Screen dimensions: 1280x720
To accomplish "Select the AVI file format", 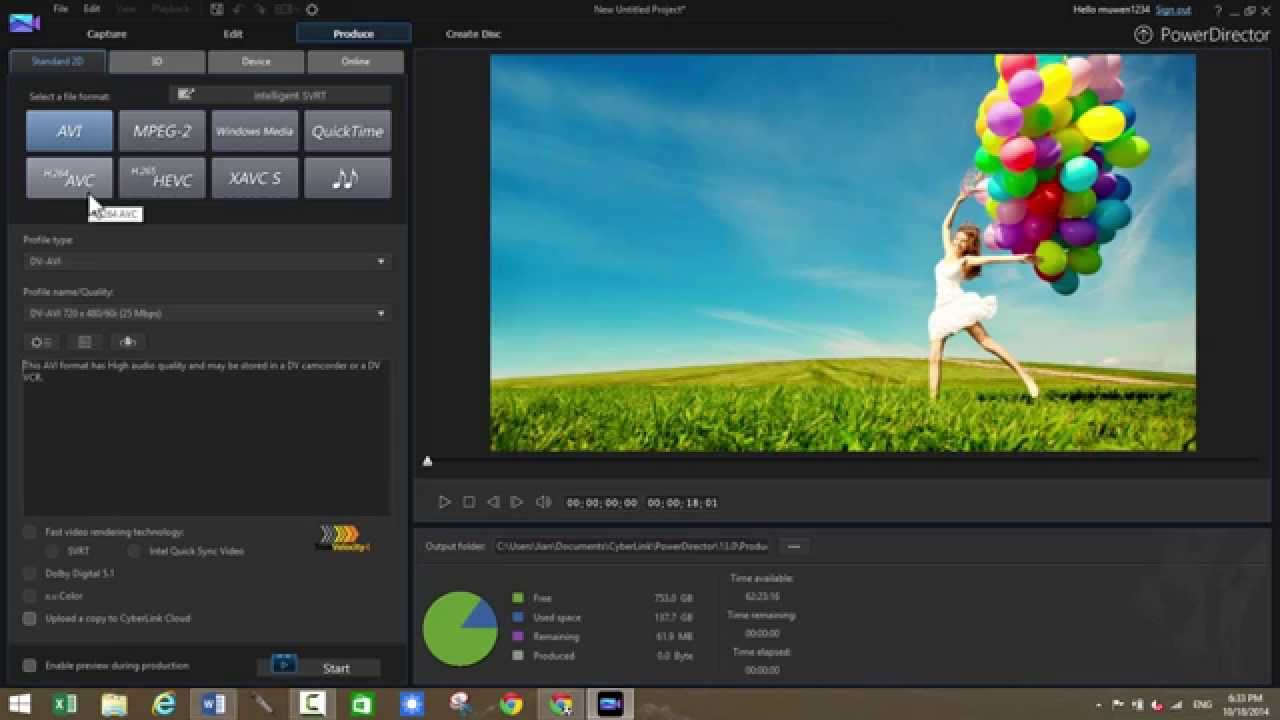I will [68, 130].
